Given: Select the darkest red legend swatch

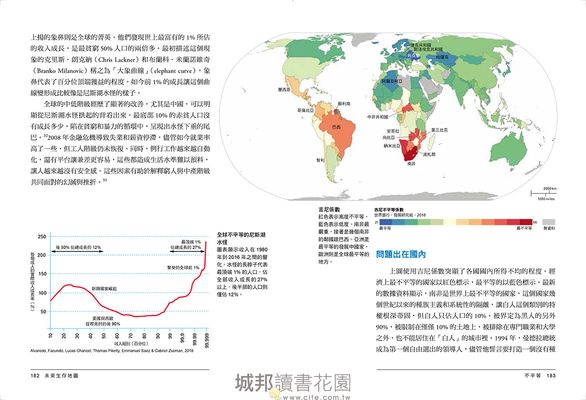Looking at the screenshot, I should (526, 222).
